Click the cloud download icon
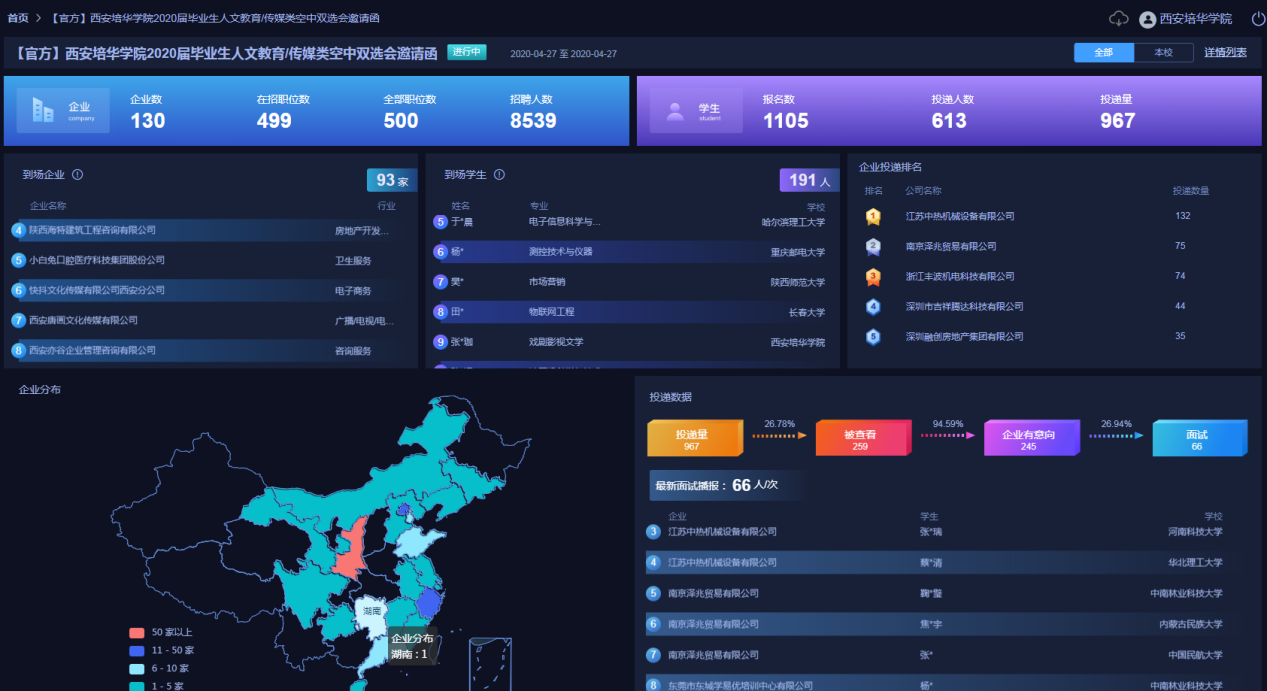The width and height of the screenshot is (1267, 691). tap(1119, 19)
